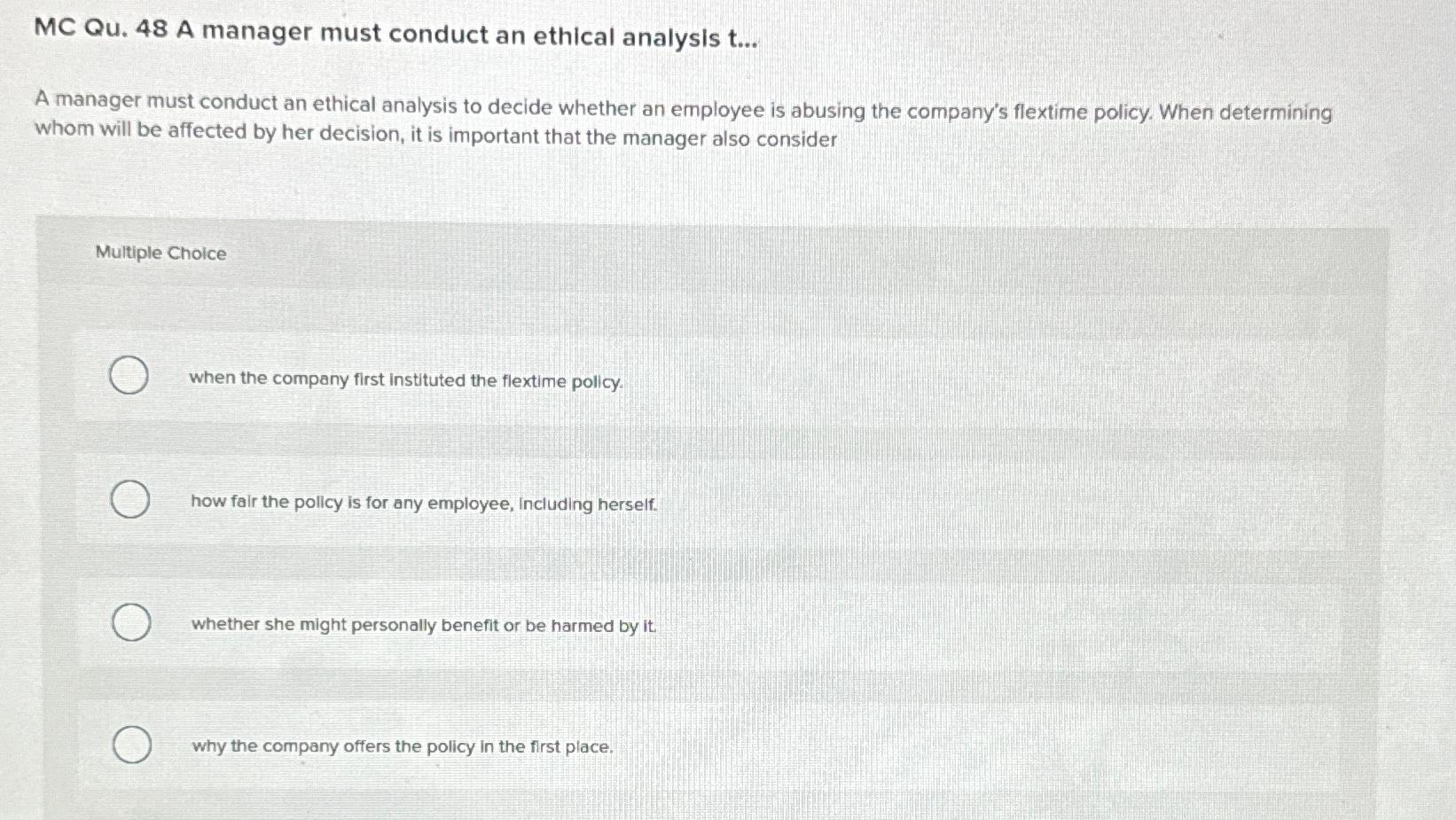Click the question title 'MC Qu. 48'

coord(396,34)
